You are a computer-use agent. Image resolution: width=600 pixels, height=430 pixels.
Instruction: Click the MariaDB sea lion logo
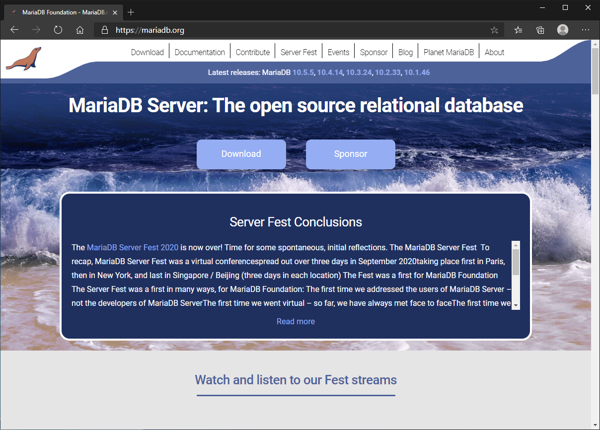coord(23,59)
